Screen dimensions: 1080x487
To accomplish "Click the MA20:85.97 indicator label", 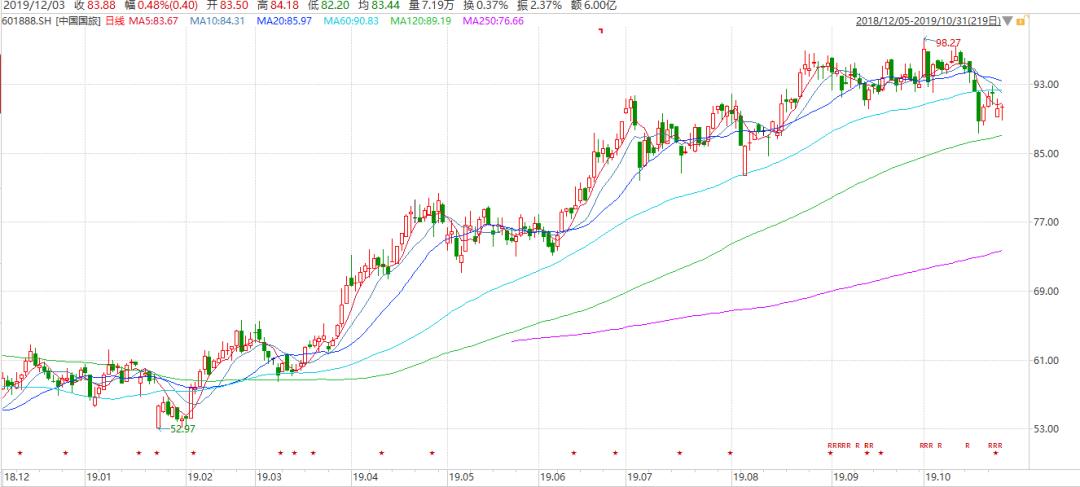I will pyautogui.click(x=284, y=21).
